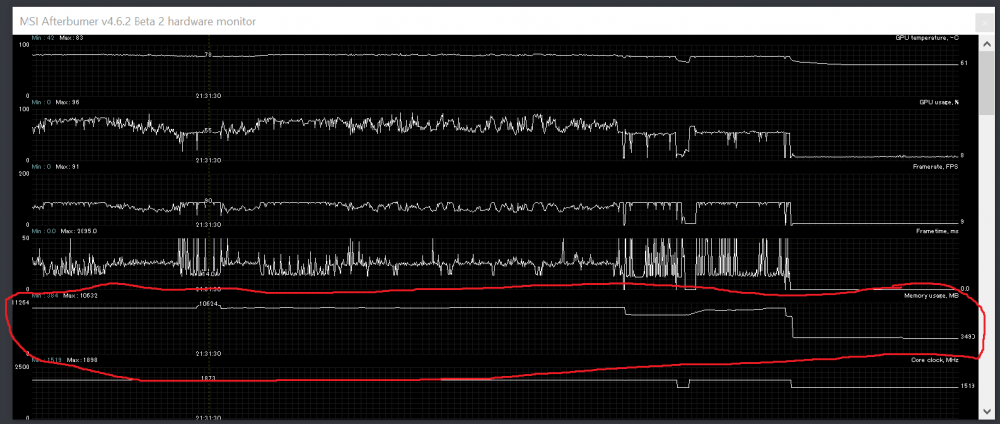Click the GPU temperature graph label
The height and width of the screenshot is (424, 1000).
click(927, 38)
